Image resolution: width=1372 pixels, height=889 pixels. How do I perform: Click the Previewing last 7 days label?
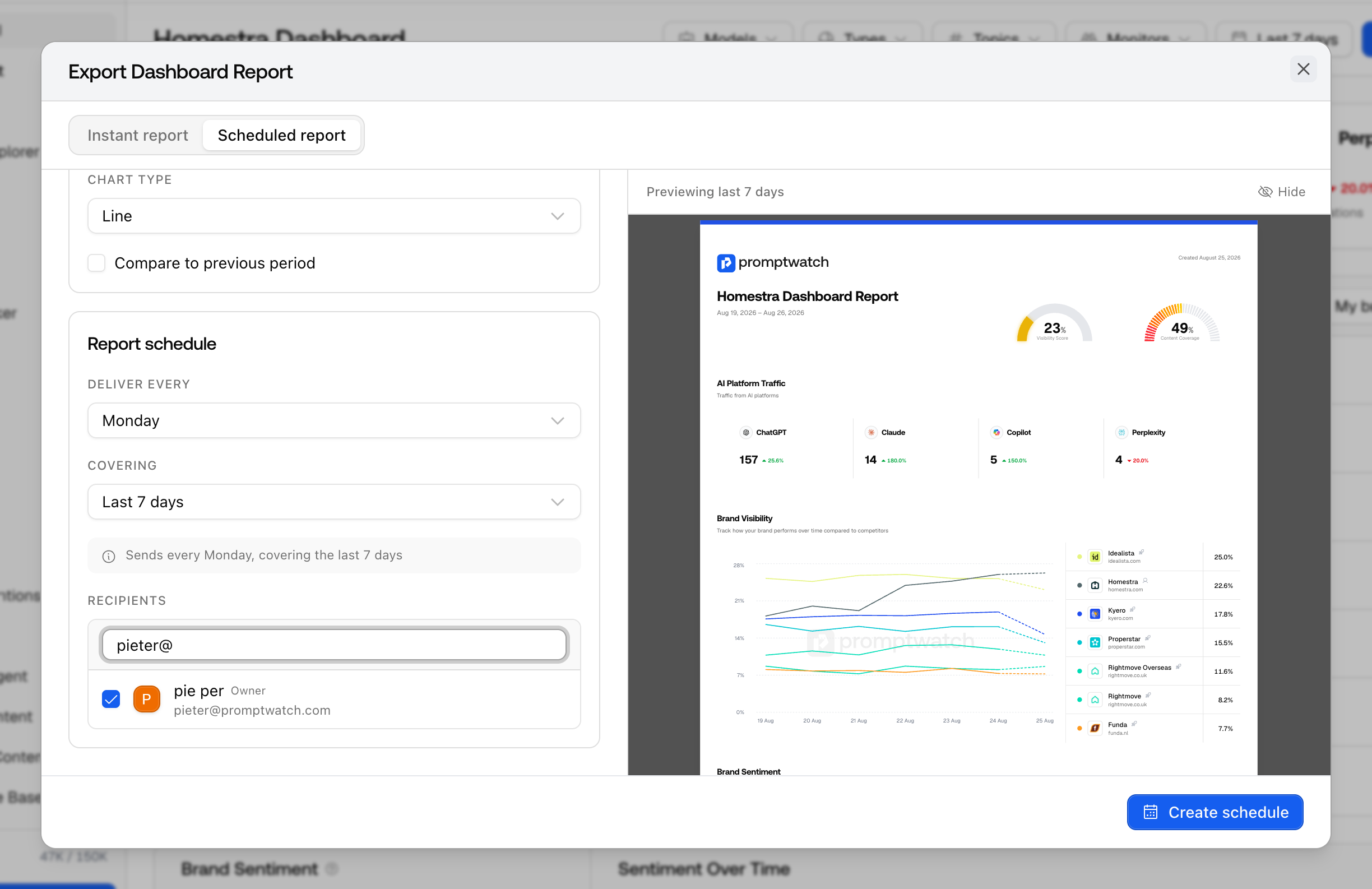(x=715, y=191)
